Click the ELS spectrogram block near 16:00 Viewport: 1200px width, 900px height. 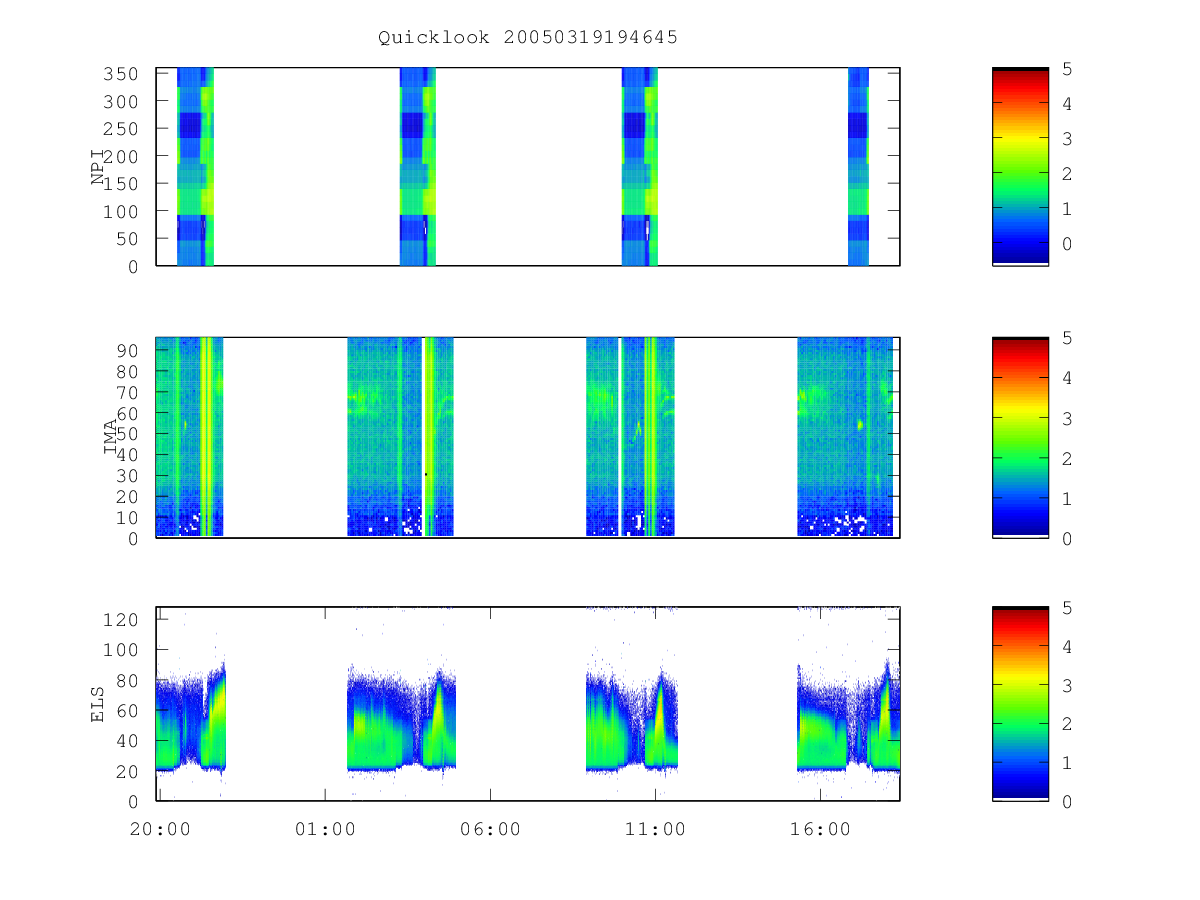[848, 715]
